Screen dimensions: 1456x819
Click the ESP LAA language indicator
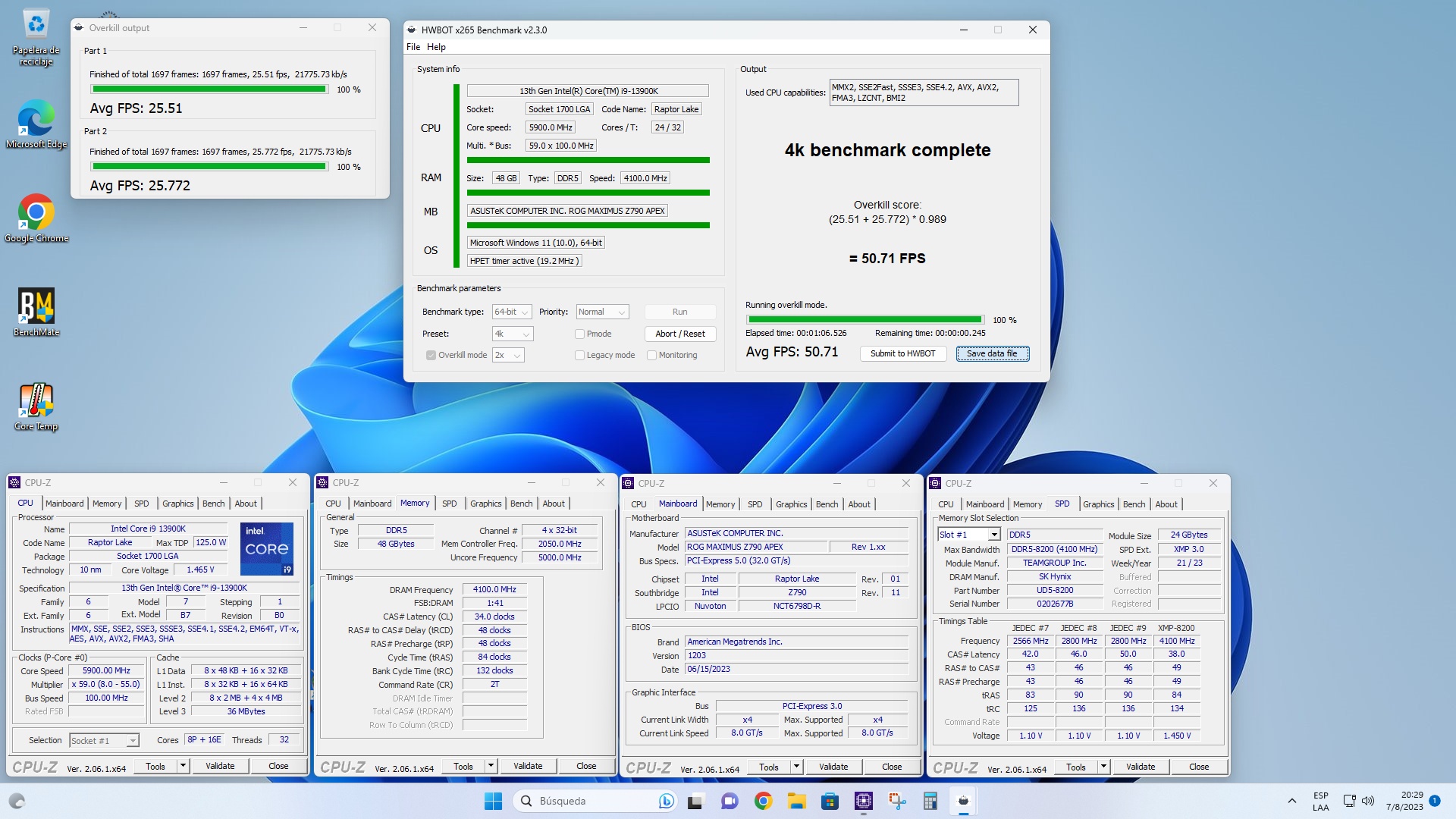coord(1321,801)
